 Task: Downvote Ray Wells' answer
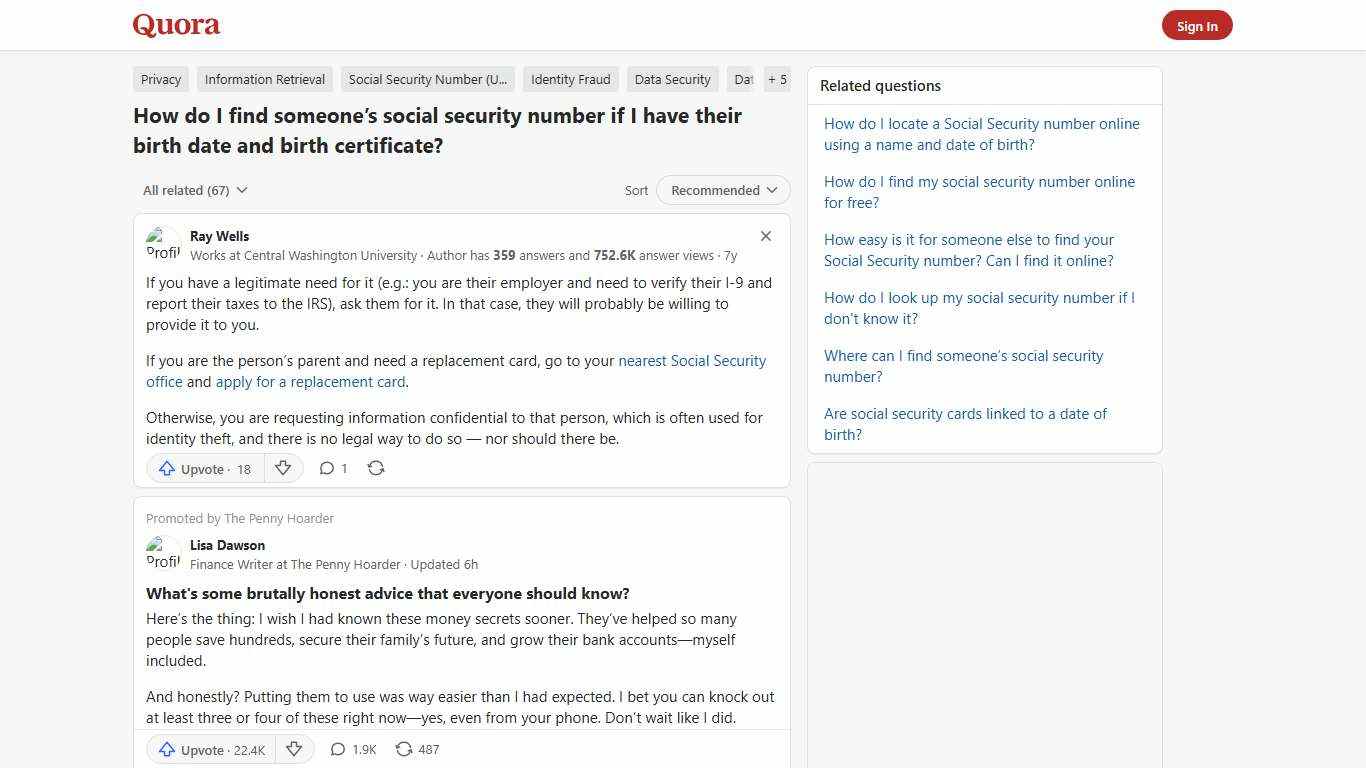(x=283, y=468)
